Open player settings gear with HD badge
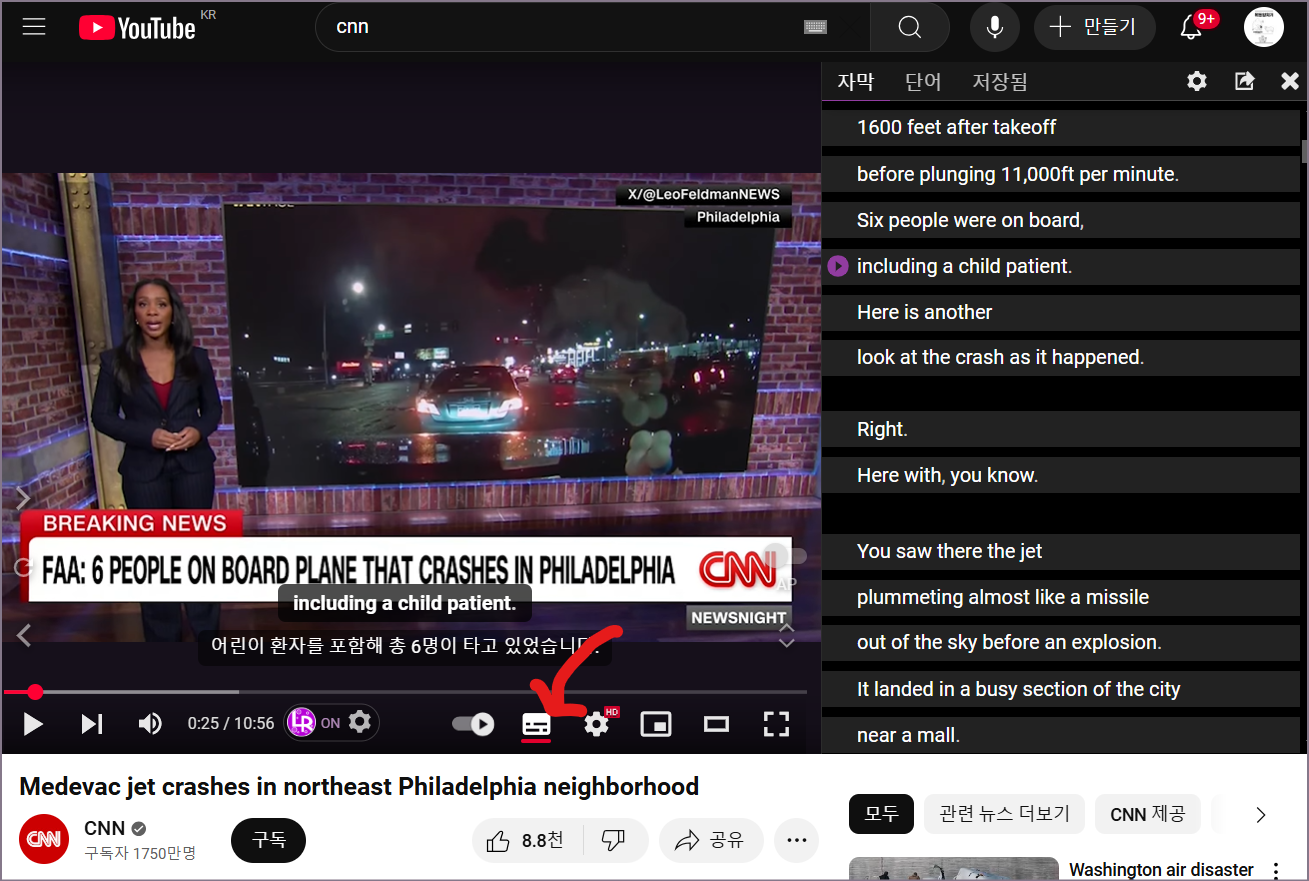 [x=597, y=724]
